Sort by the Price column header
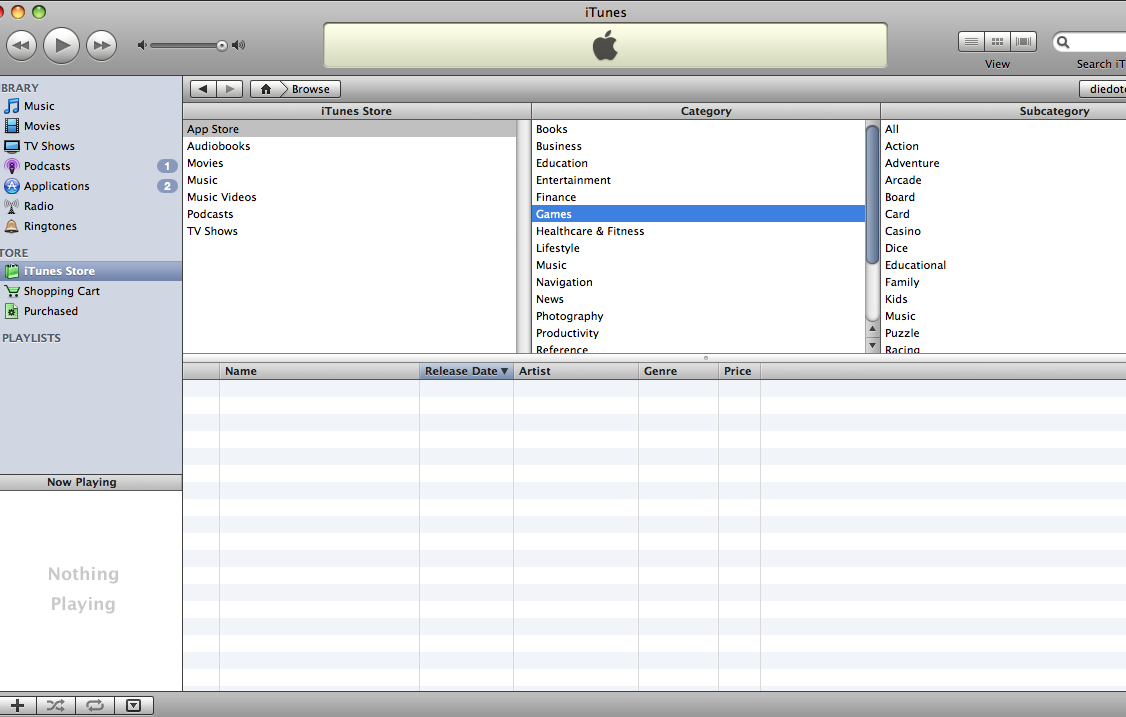Viewport: 1126px width, 717px height. point(740,371)
